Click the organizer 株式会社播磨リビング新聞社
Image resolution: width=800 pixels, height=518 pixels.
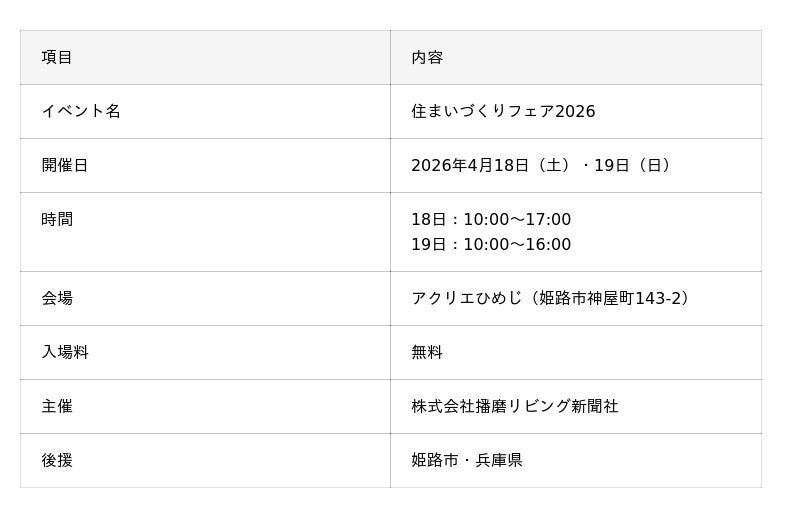click(515, 406)
